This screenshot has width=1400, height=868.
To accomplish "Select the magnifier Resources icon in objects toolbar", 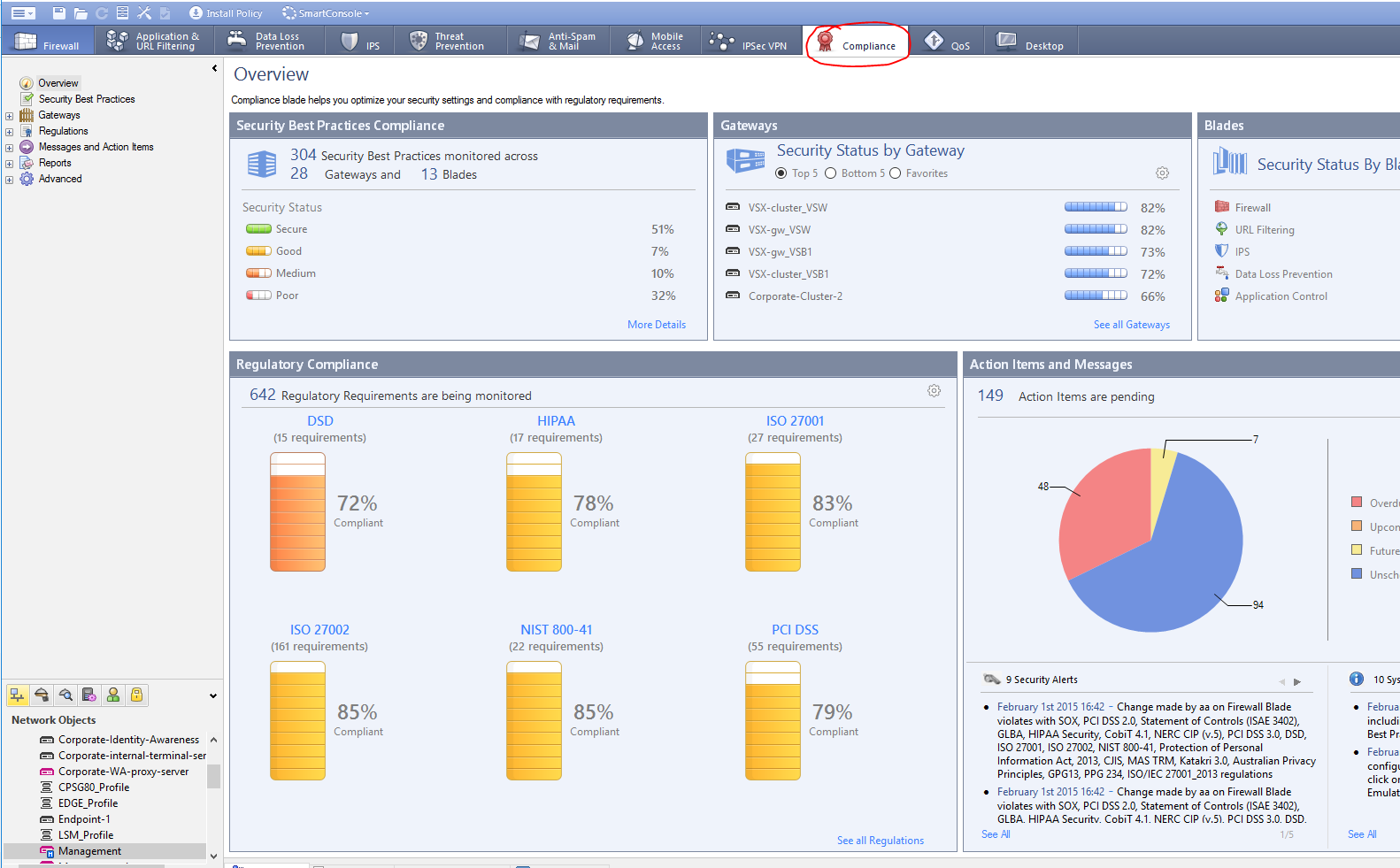I will click(65, 695).
